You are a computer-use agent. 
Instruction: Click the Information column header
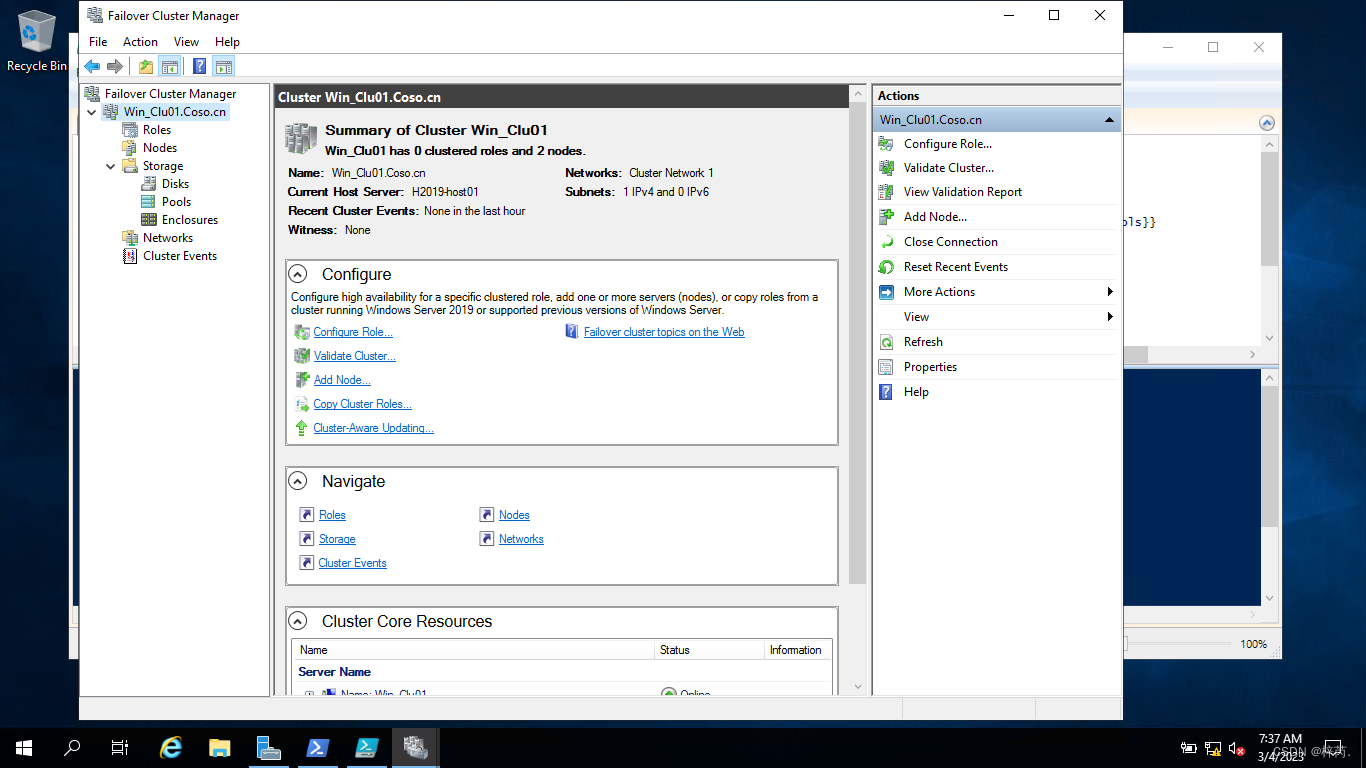coord(797,650)
